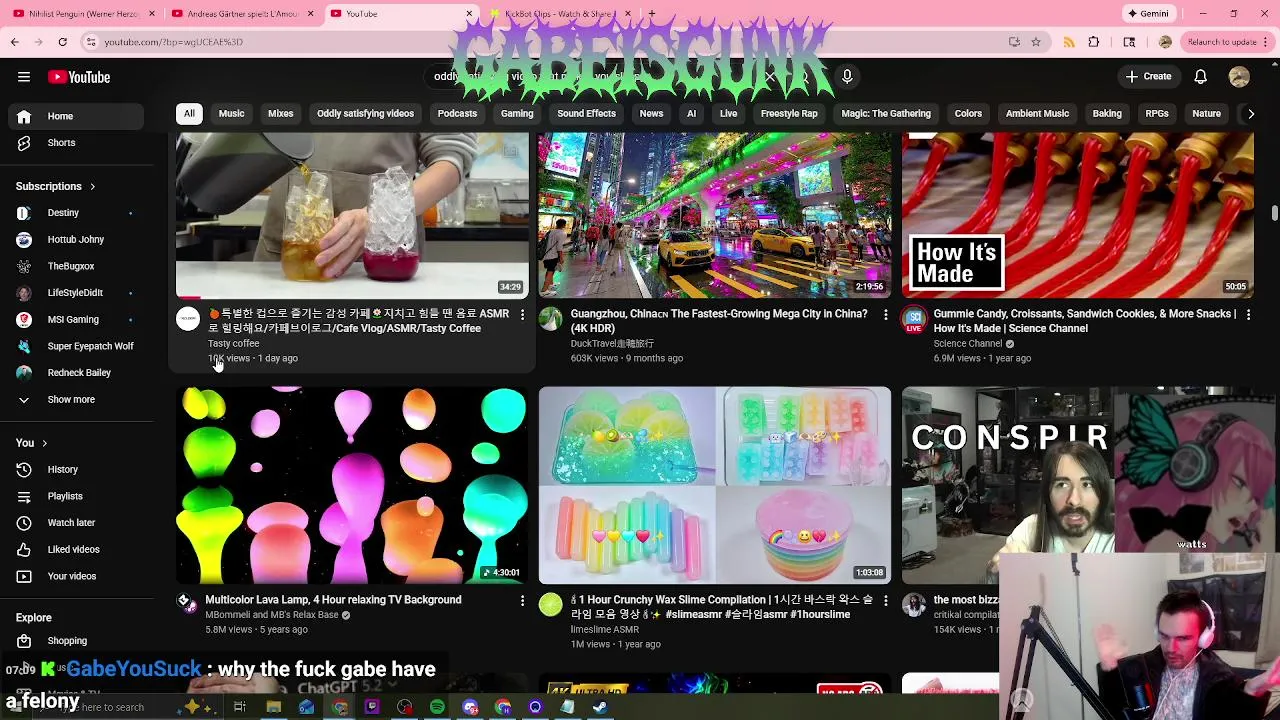Screen dimensions: 1280x720
Task: Open Redneck Bailey subscription channel
Action: click(75, 373)
